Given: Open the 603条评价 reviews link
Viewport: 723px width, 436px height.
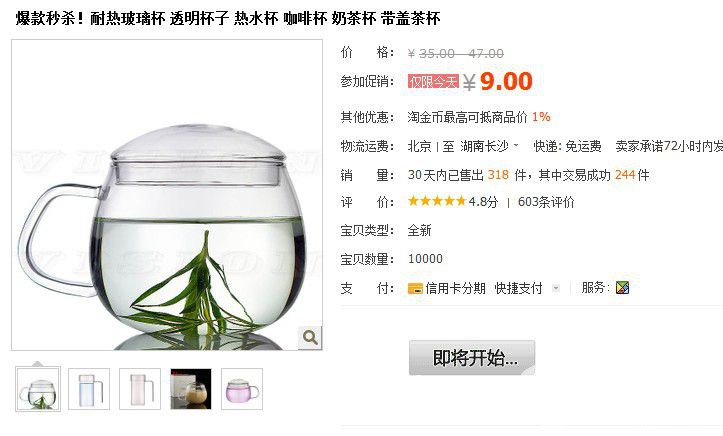Looking at the screenshot, I should 546,202.
